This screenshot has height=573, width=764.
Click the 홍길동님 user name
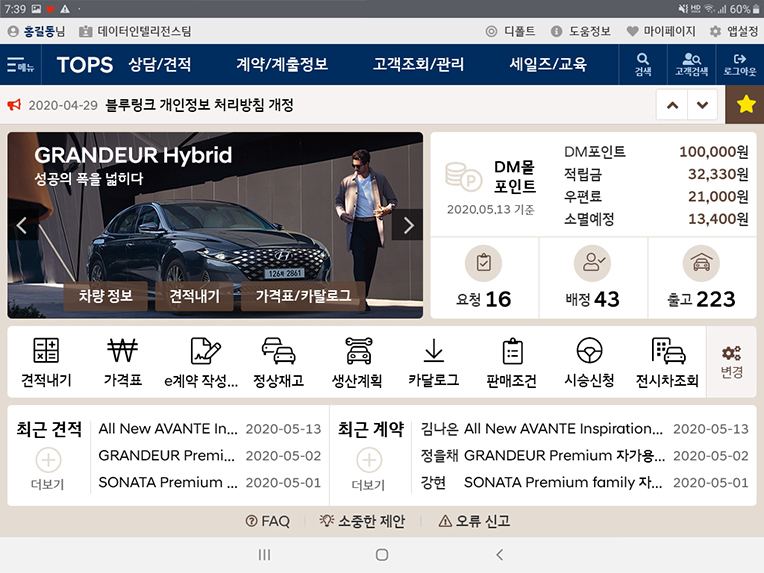pos(37,31)
